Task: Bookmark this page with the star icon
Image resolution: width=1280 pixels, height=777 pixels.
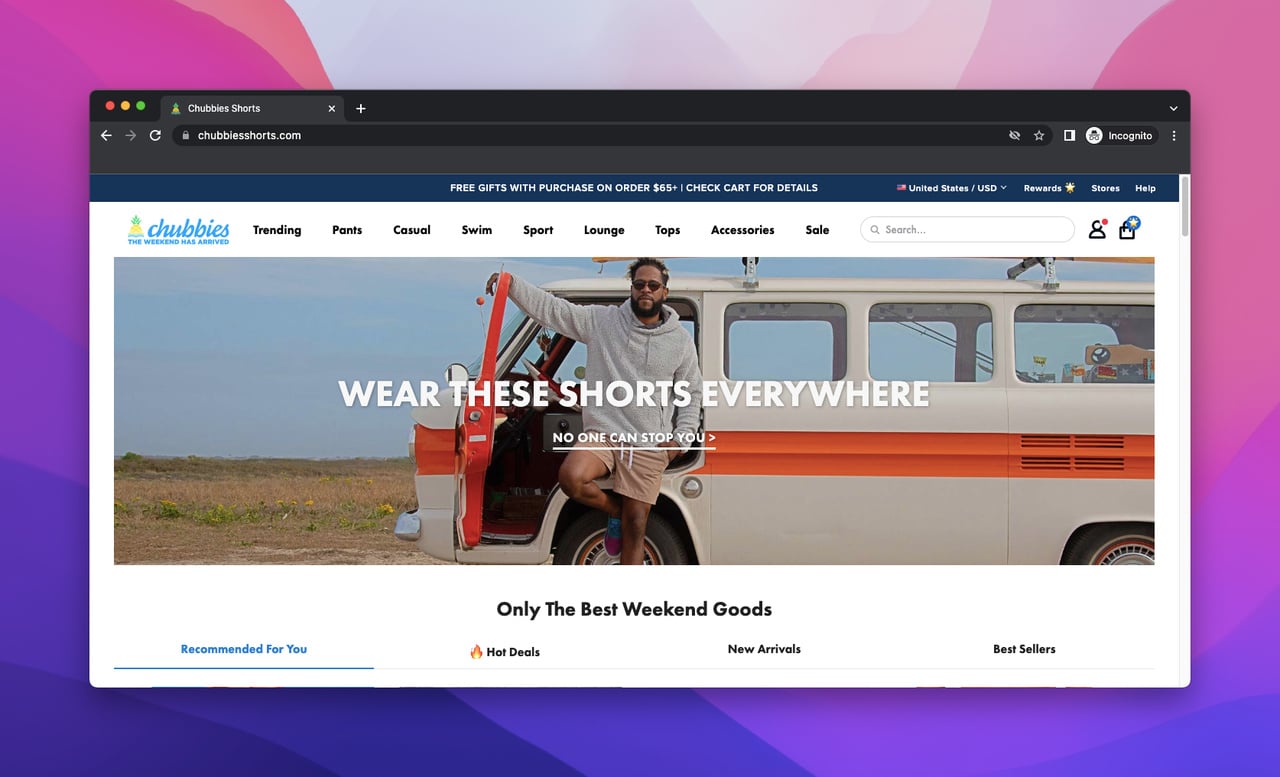Action: 1039,136
